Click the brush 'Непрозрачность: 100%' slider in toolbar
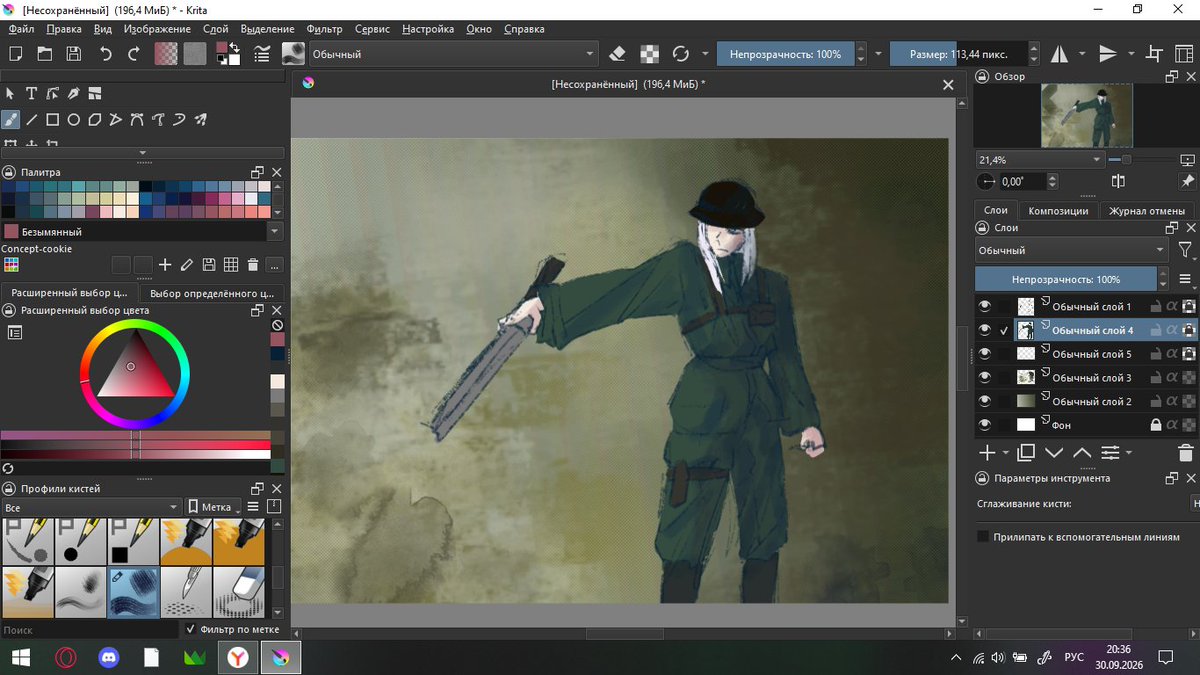Image resolution: width=1200 pixels, height=675 pixels. pos(785,54)
